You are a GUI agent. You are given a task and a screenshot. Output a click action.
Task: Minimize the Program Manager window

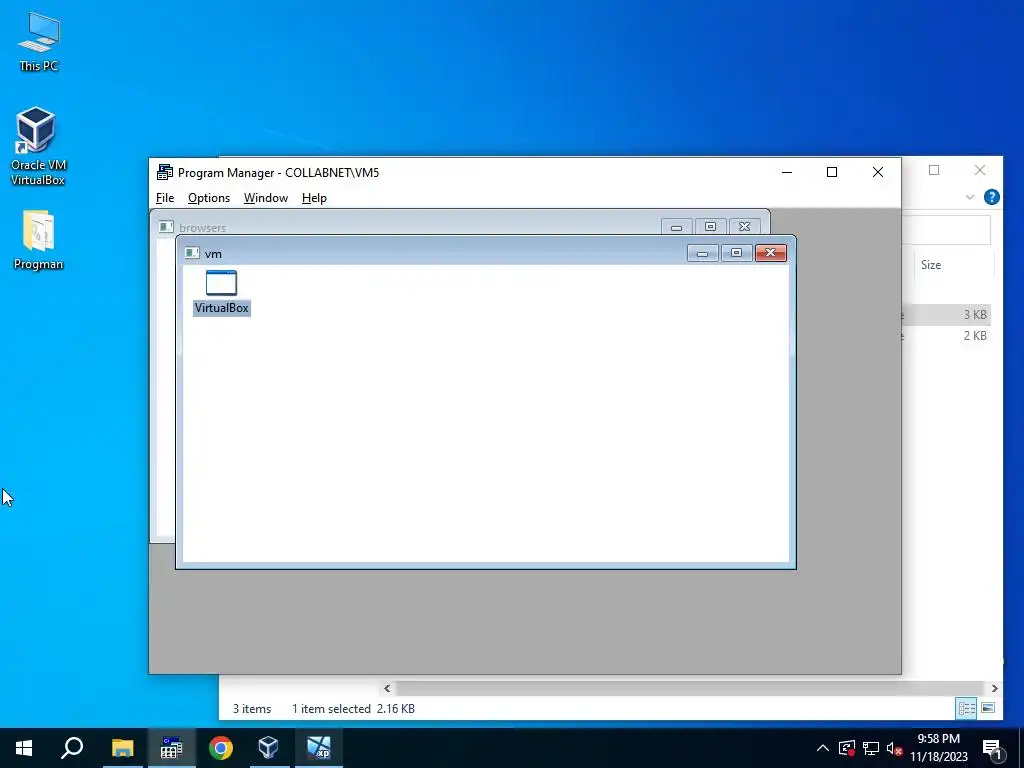[787, 172]
